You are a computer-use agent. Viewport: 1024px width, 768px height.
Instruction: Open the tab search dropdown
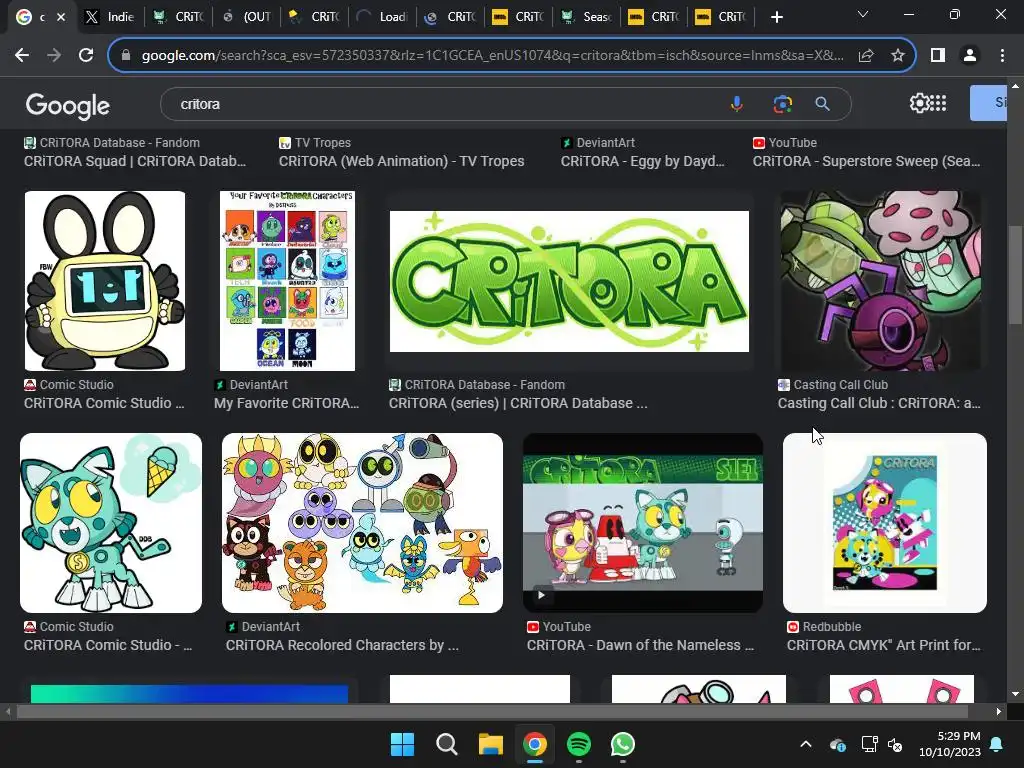click(x=863, y=14)
